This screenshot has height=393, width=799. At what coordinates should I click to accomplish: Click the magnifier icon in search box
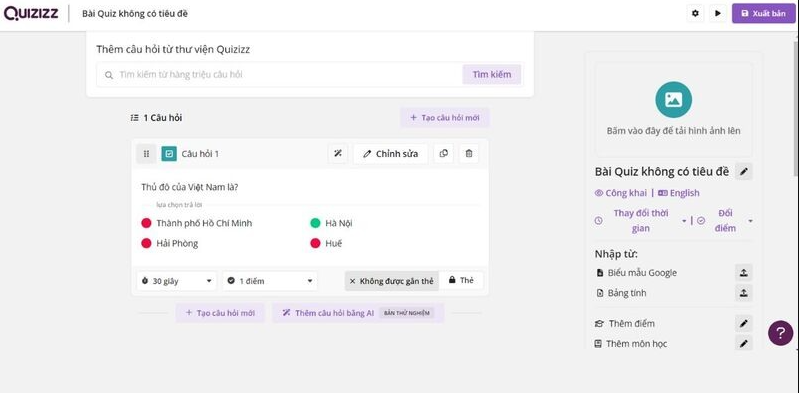(x=109, y=75)
